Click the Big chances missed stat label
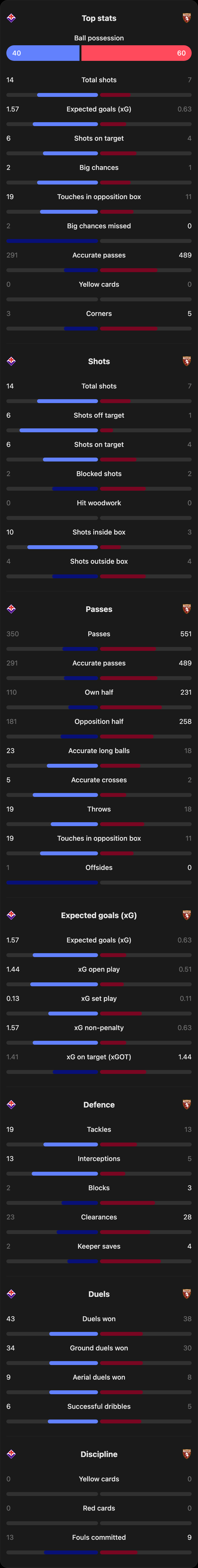Screen dimensions: 198x1568 coord(99,226)
